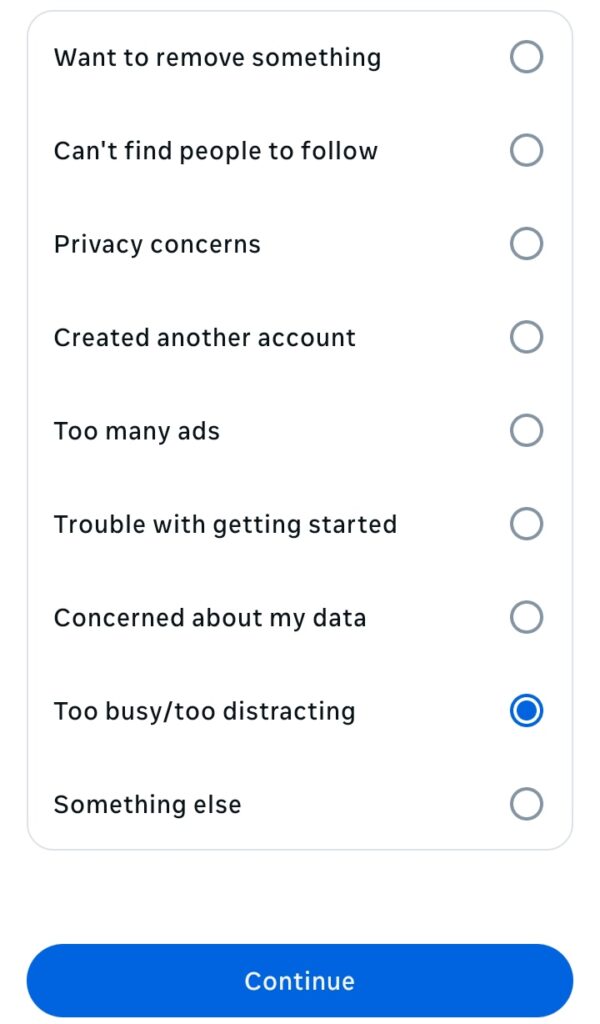Select the "Privacy concerns" radio button

(526, 244)
